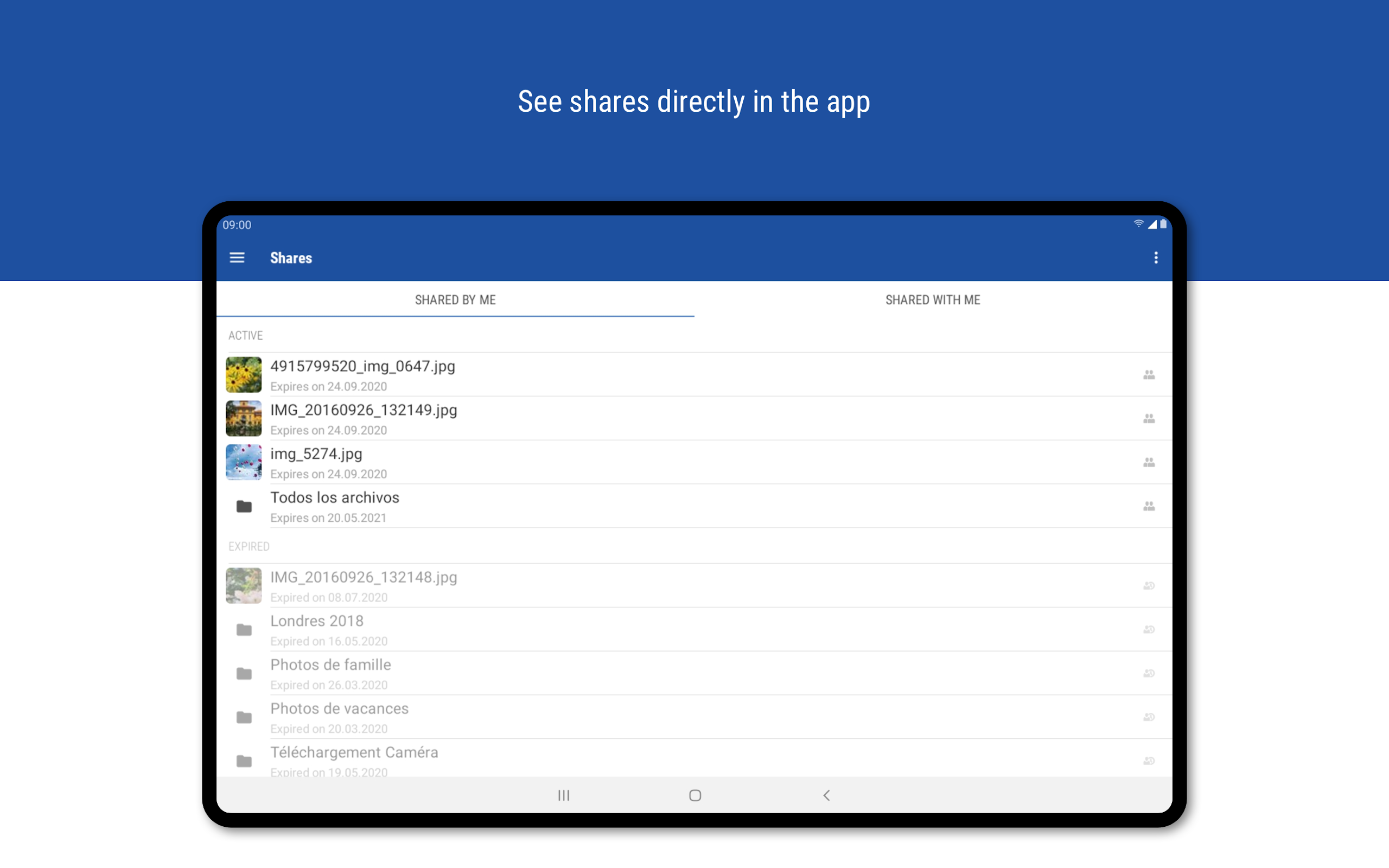Image resolution: width=1389 pixels, height=868 pixels.
Task: Tap the Android home button
Action: [x=695, y=795]
